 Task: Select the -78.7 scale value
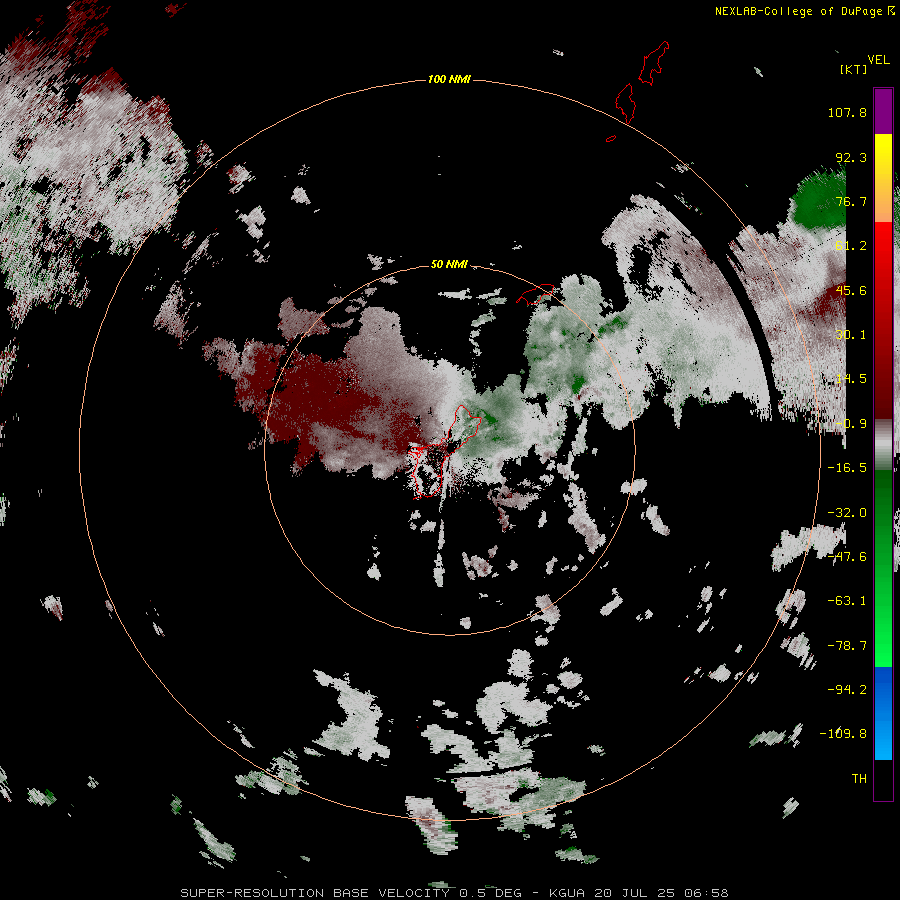coord(847,646)
